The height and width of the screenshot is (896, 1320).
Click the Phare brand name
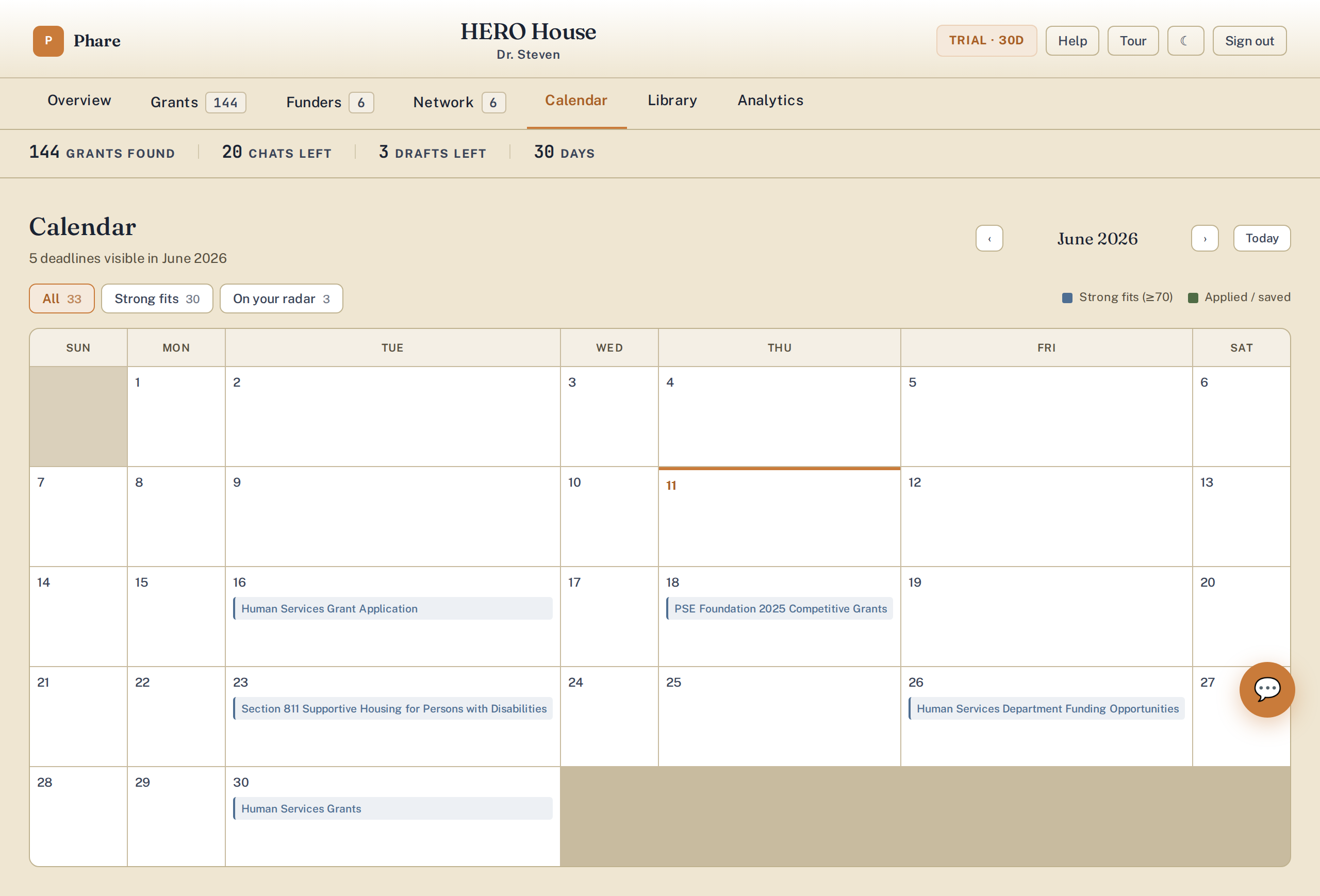click(x=97, y=41)
